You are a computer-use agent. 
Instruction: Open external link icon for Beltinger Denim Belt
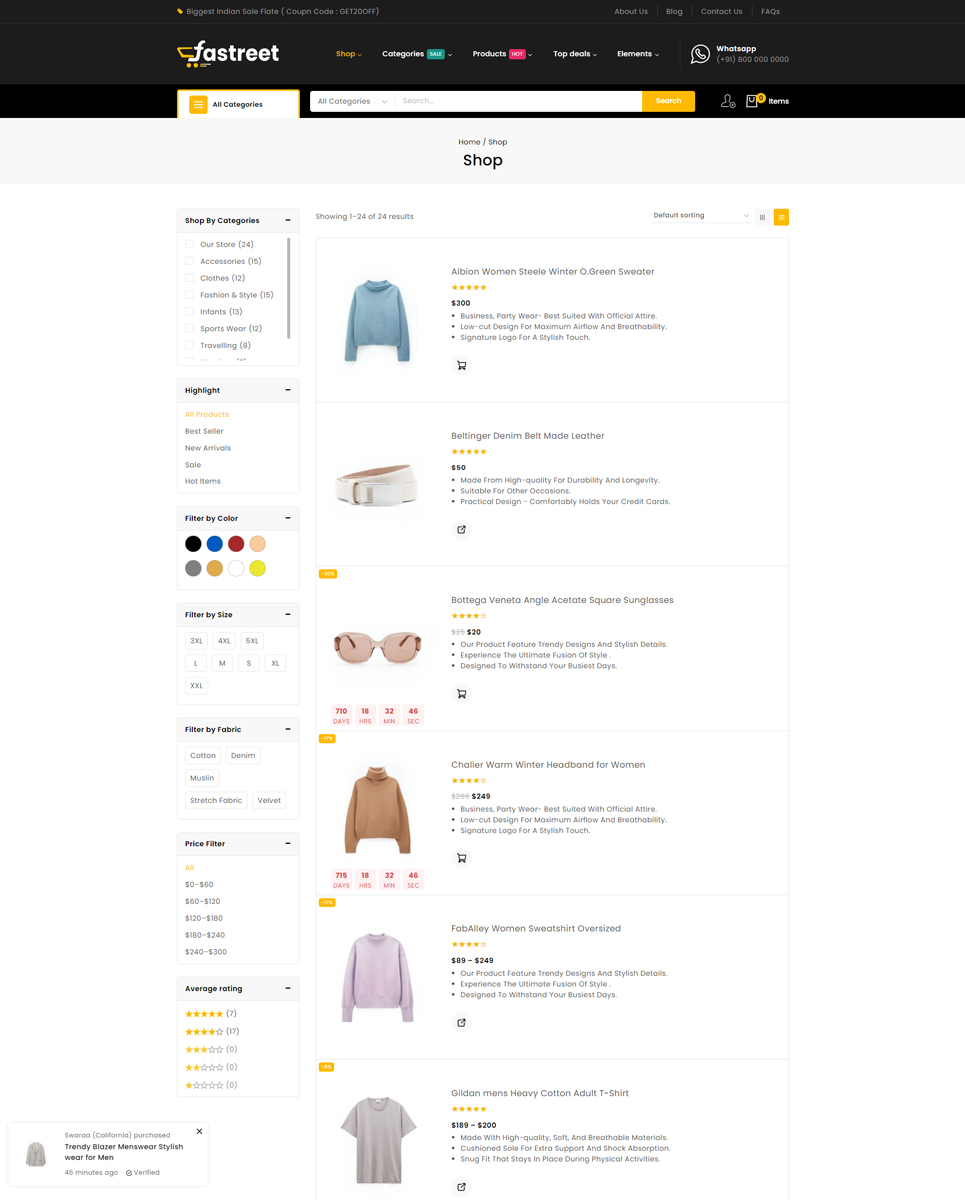[x=461, y=530]
